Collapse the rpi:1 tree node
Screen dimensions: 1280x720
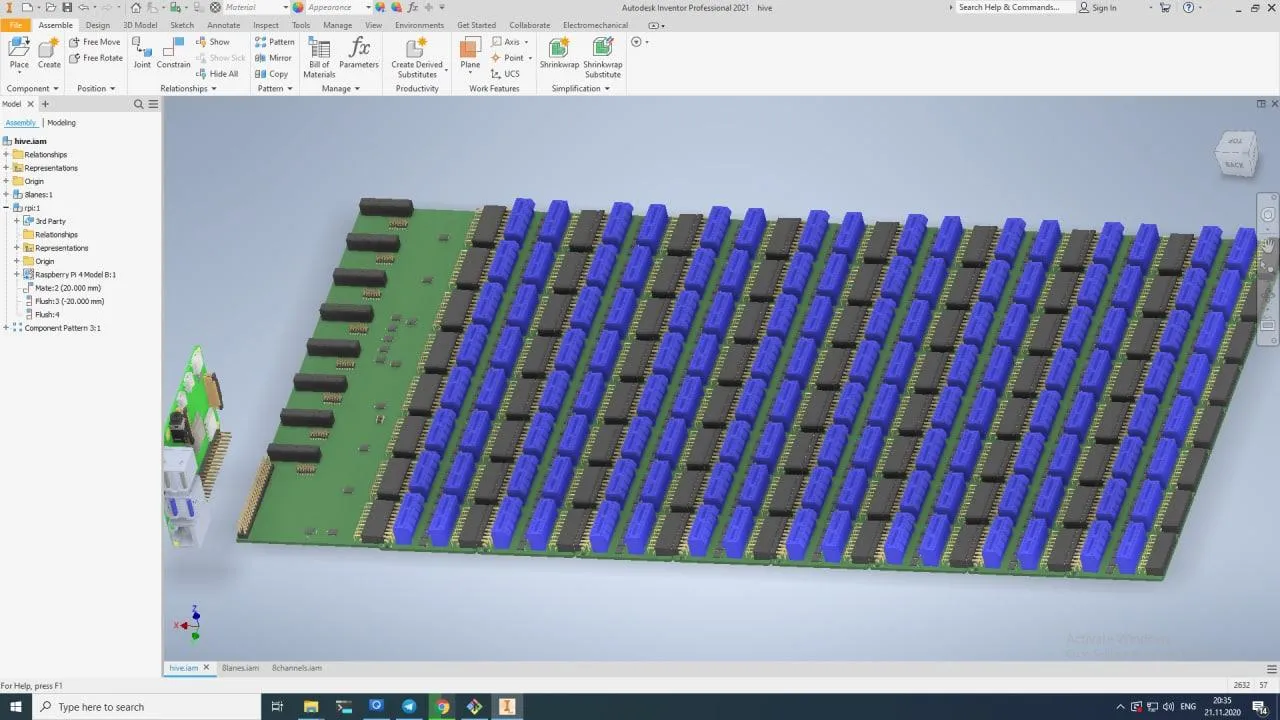(x=6, y=208)
